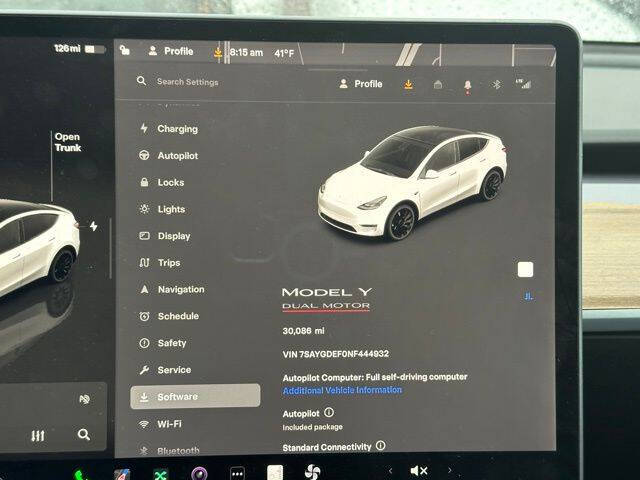Tap the search icon in the left card
The width and height of the screenshot is (640, 480).
84,435
